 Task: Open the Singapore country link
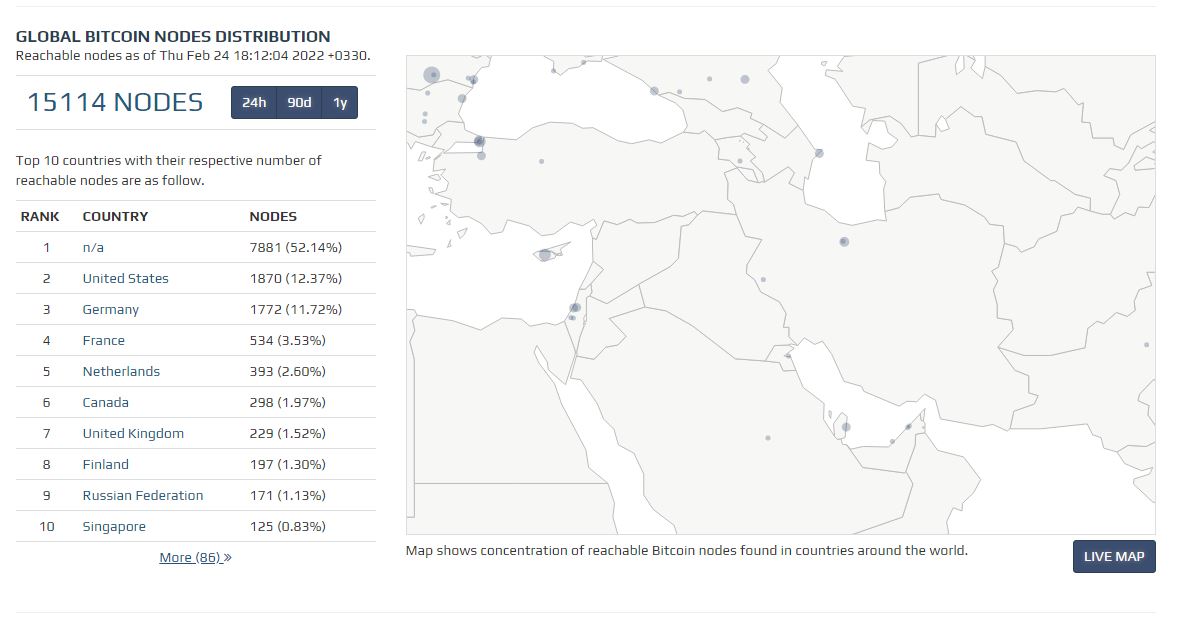tap(114, 526)
